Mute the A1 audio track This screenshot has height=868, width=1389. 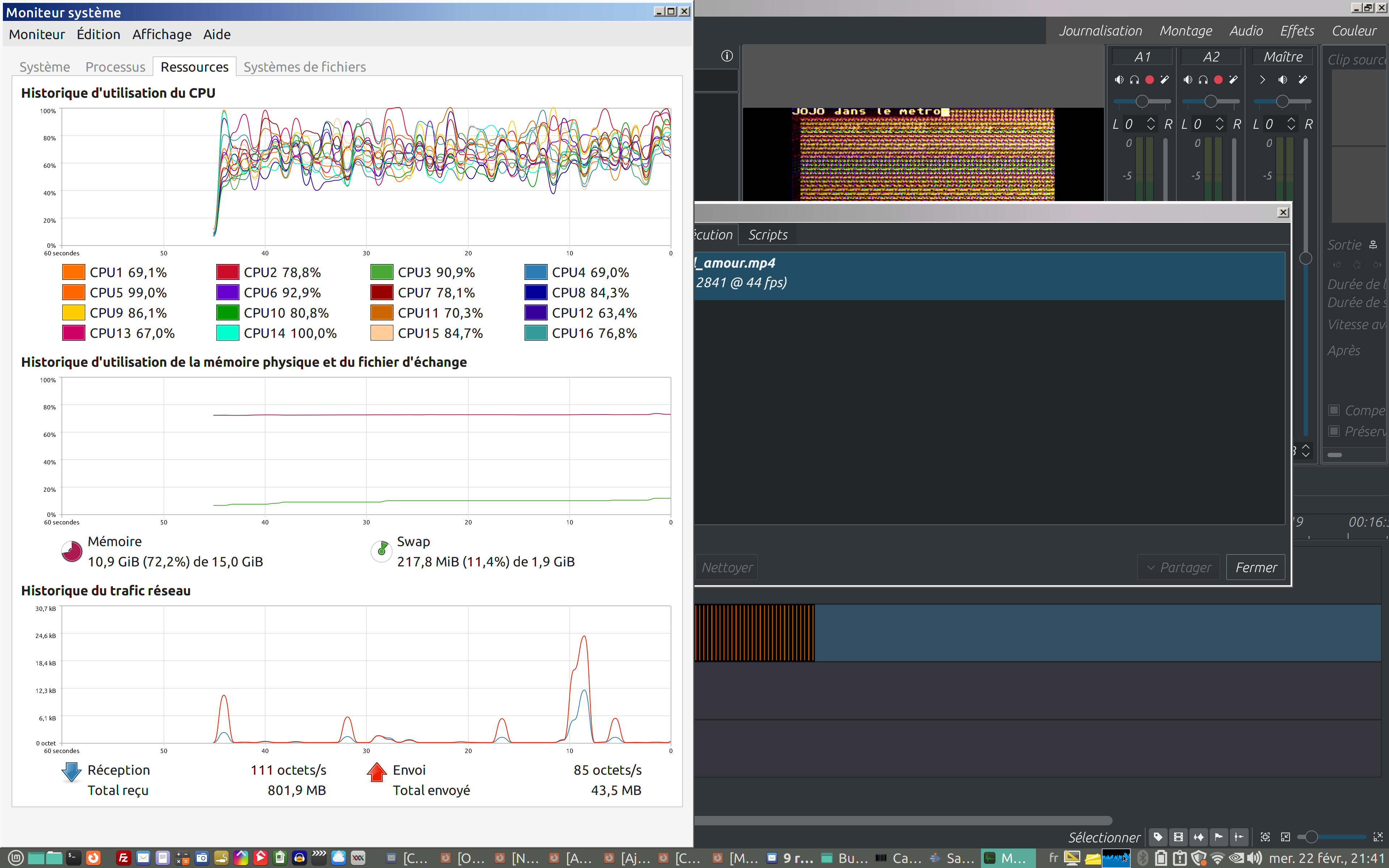(x=1119, y=80)
